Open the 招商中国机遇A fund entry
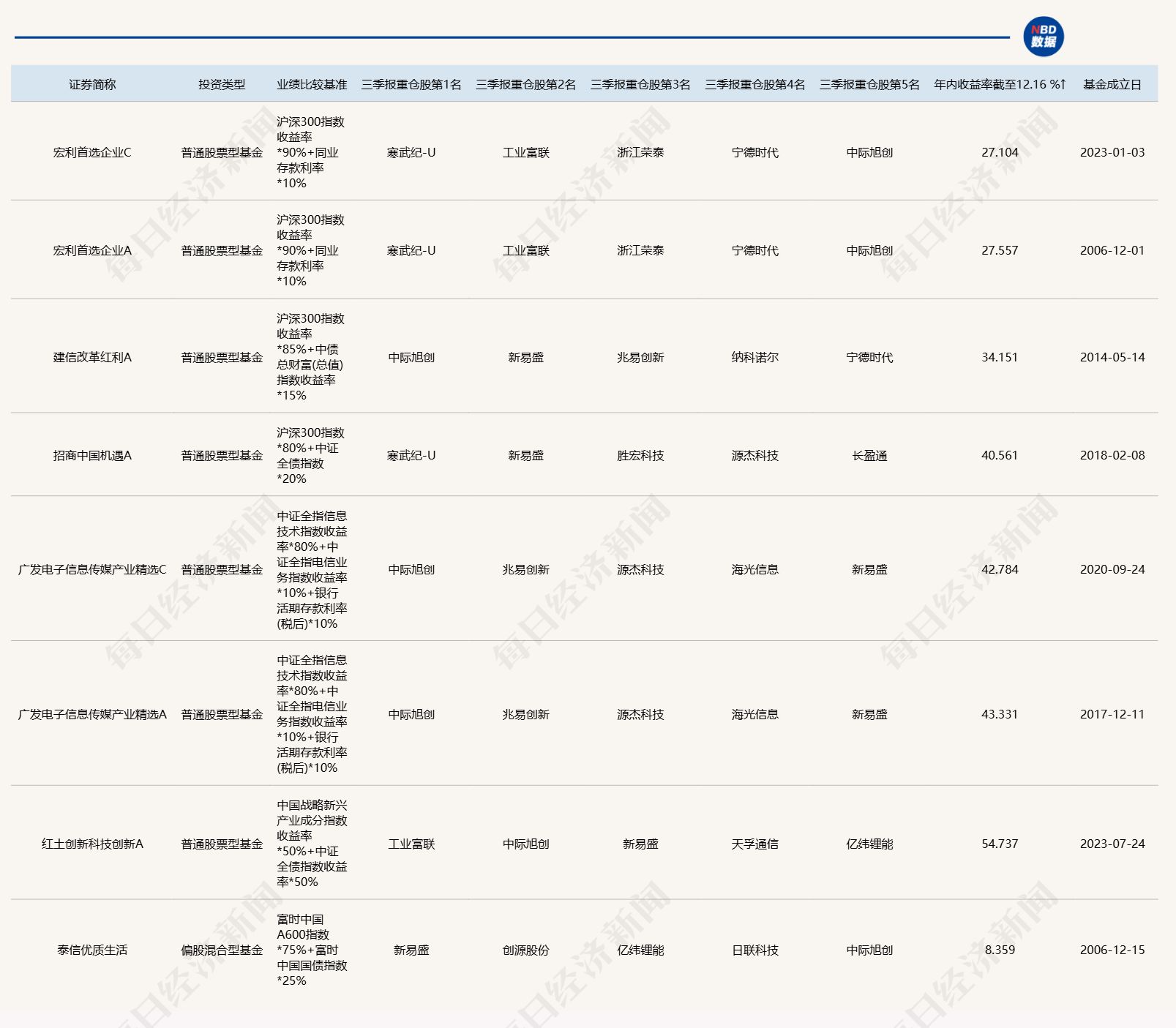 pos(92,455)
